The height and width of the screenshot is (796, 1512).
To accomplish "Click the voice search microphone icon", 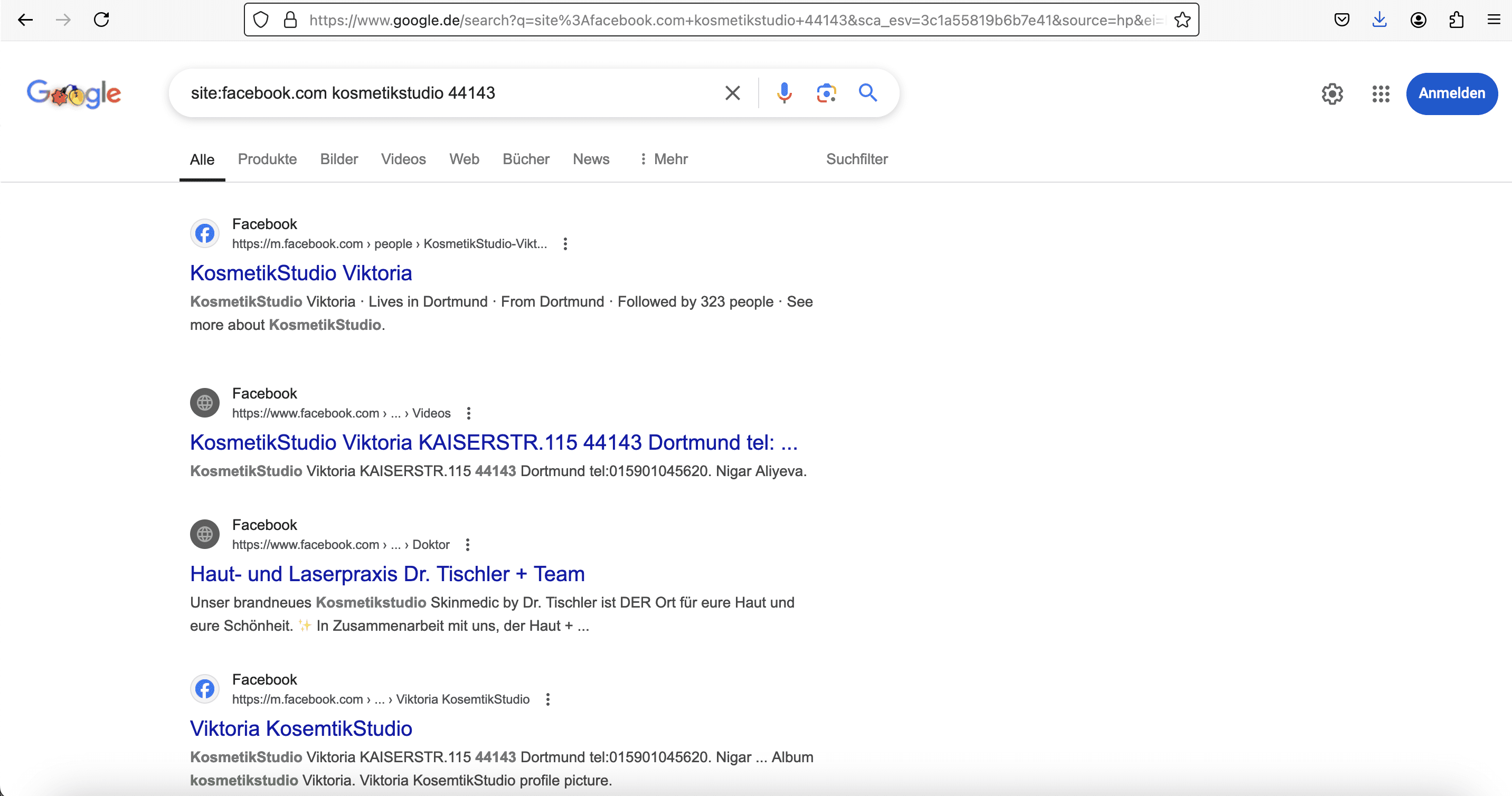I will [x=783, y=93].
